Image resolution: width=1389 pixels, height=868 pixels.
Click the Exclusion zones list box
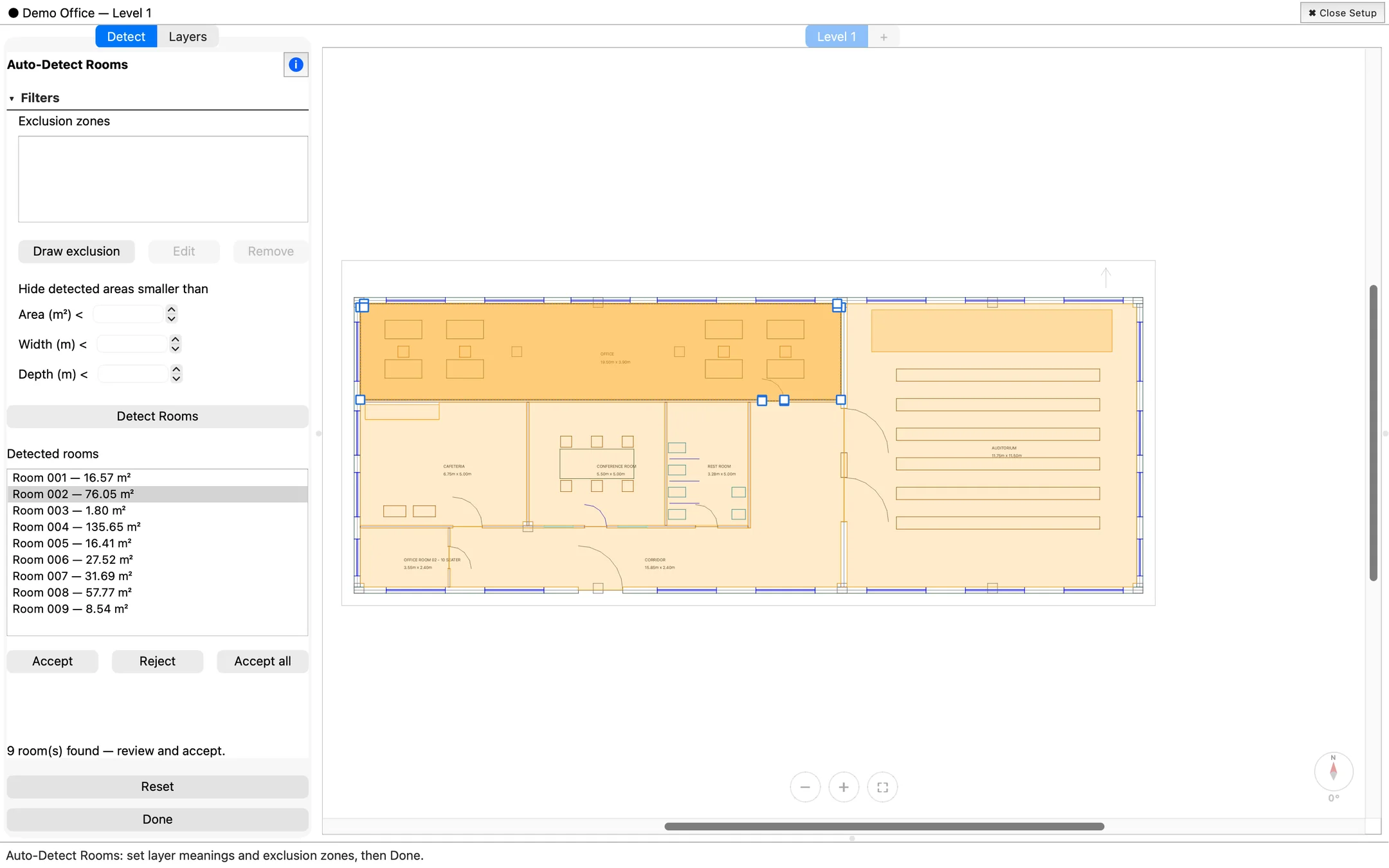click(163, 179)
